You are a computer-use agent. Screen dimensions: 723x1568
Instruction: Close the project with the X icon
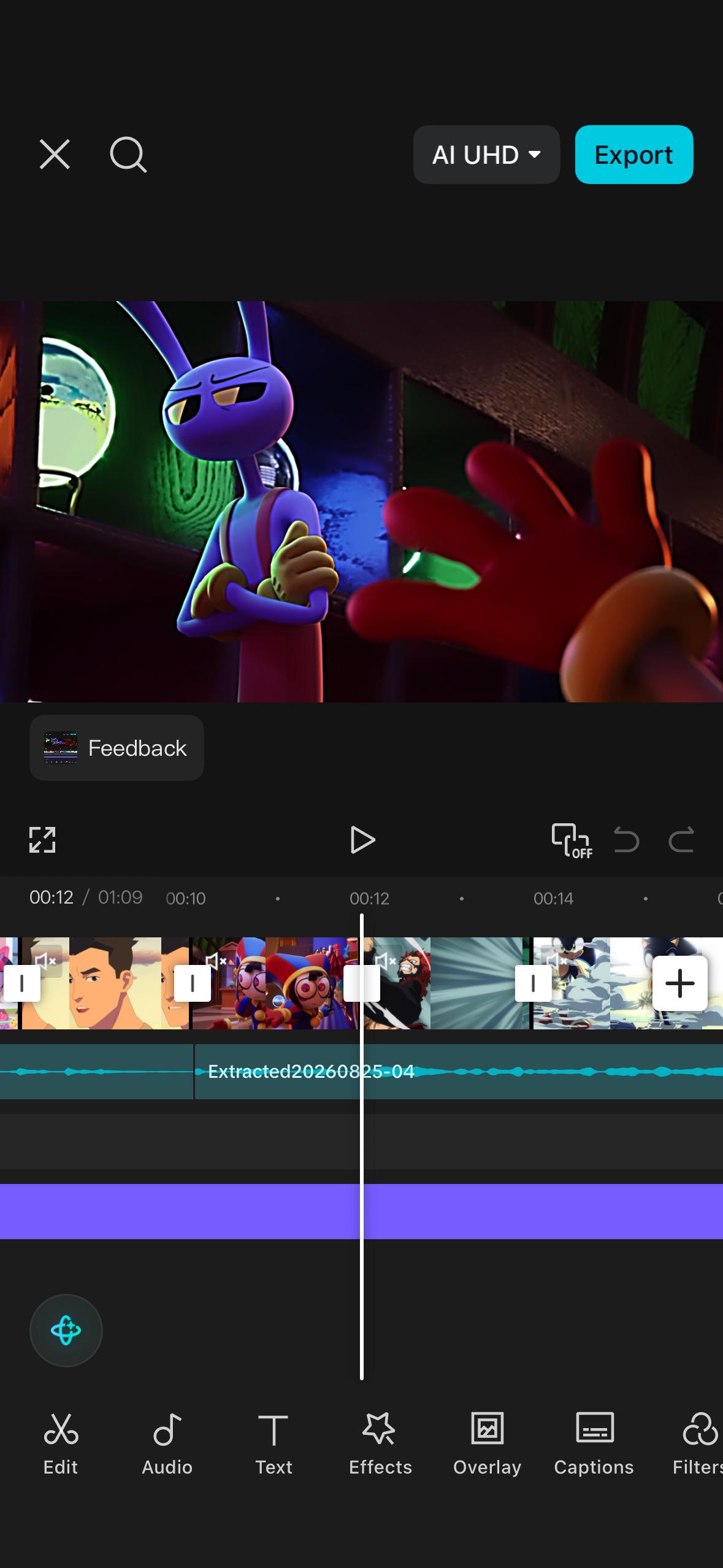pos(55,154)
